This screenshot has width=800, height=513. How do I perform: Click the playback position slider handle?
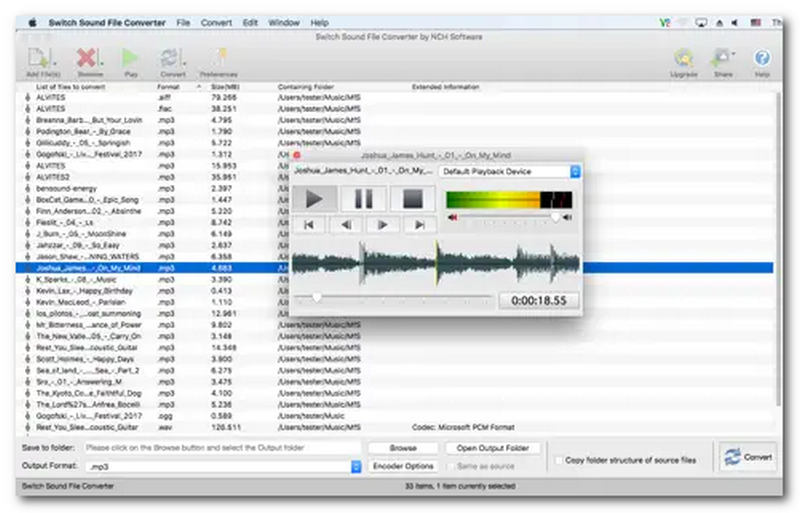point(317,297)
